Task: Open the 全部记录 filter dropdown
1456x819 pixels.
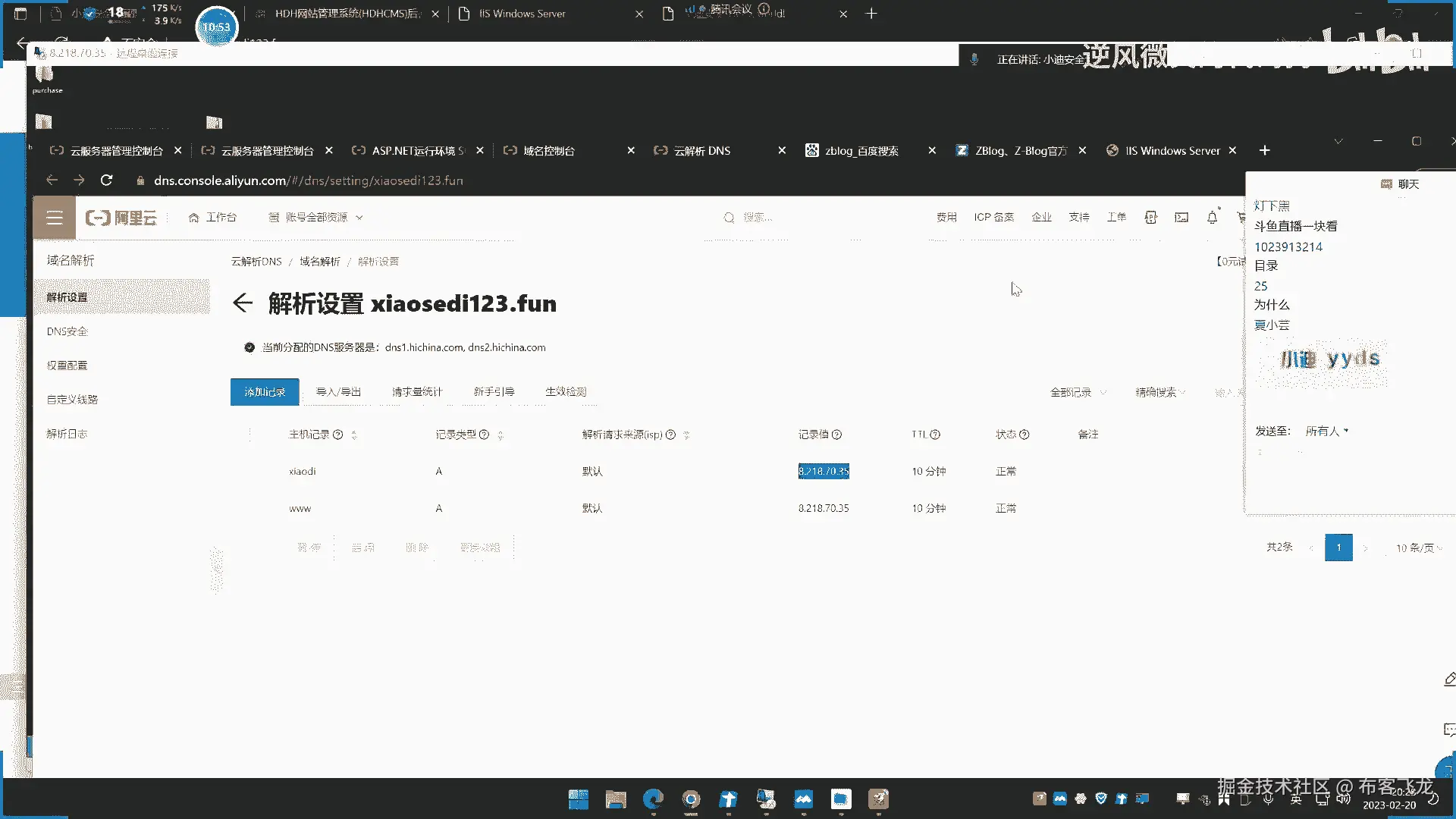Action: tap(1077, 392)
